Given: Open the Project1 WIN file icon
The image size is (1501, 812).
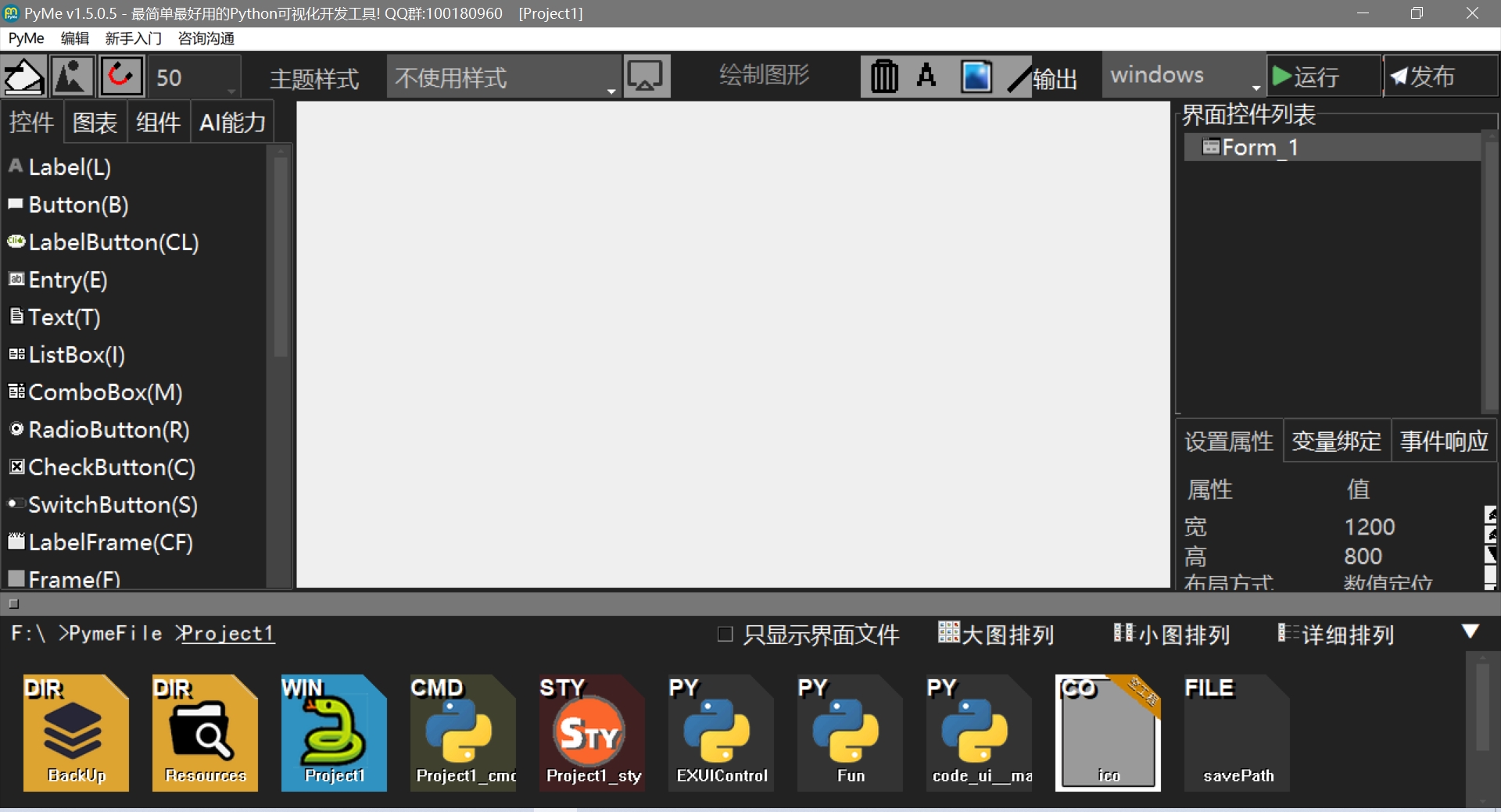Looking at the screenshot, I should click(x=334, y=732).
